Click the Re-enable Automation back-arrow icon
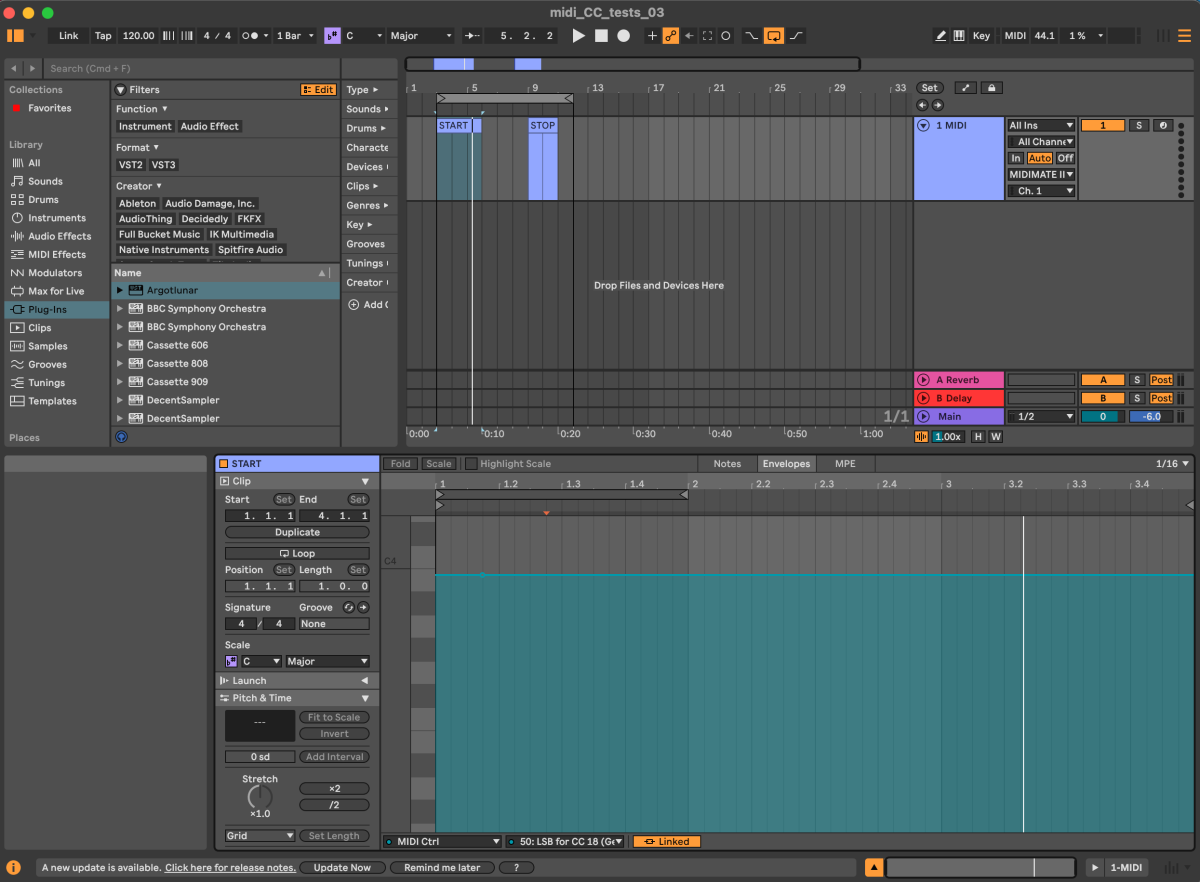This screenshot has width=1200, height=882. point(689,35)
